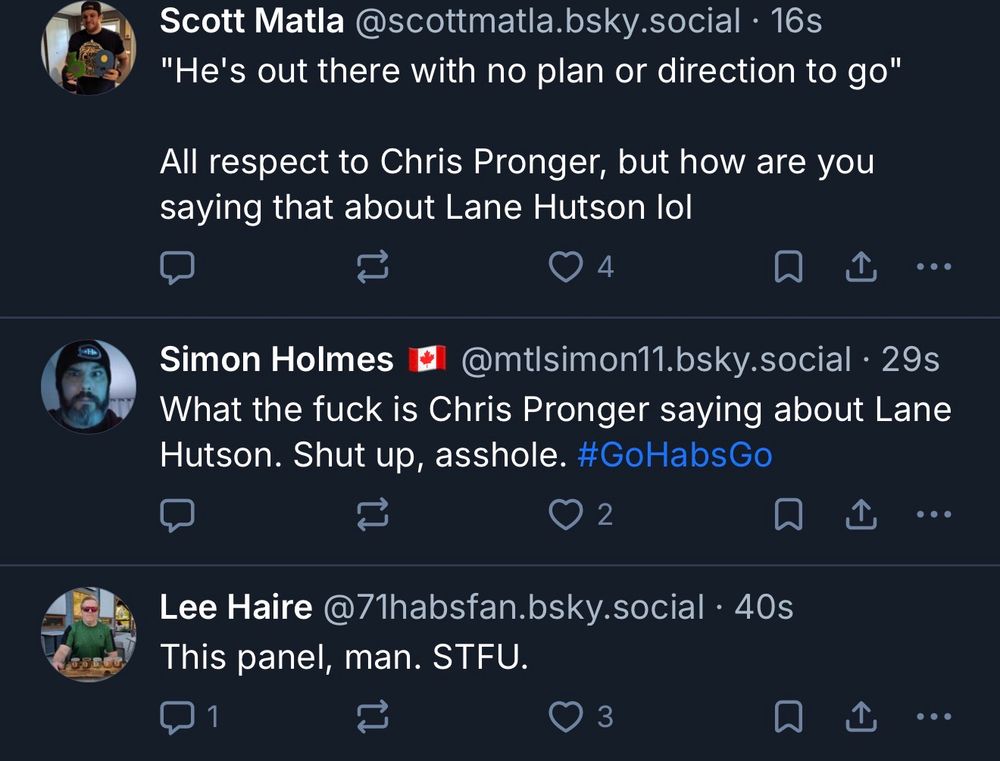
Task: Share Simon Holmes's post
Action: coord(861,514)
